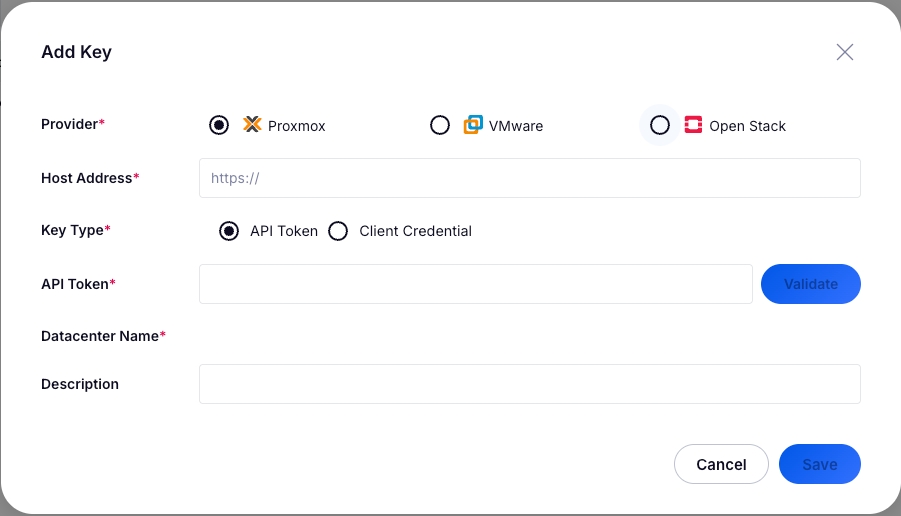Click the VMware text label

point(516,126)
